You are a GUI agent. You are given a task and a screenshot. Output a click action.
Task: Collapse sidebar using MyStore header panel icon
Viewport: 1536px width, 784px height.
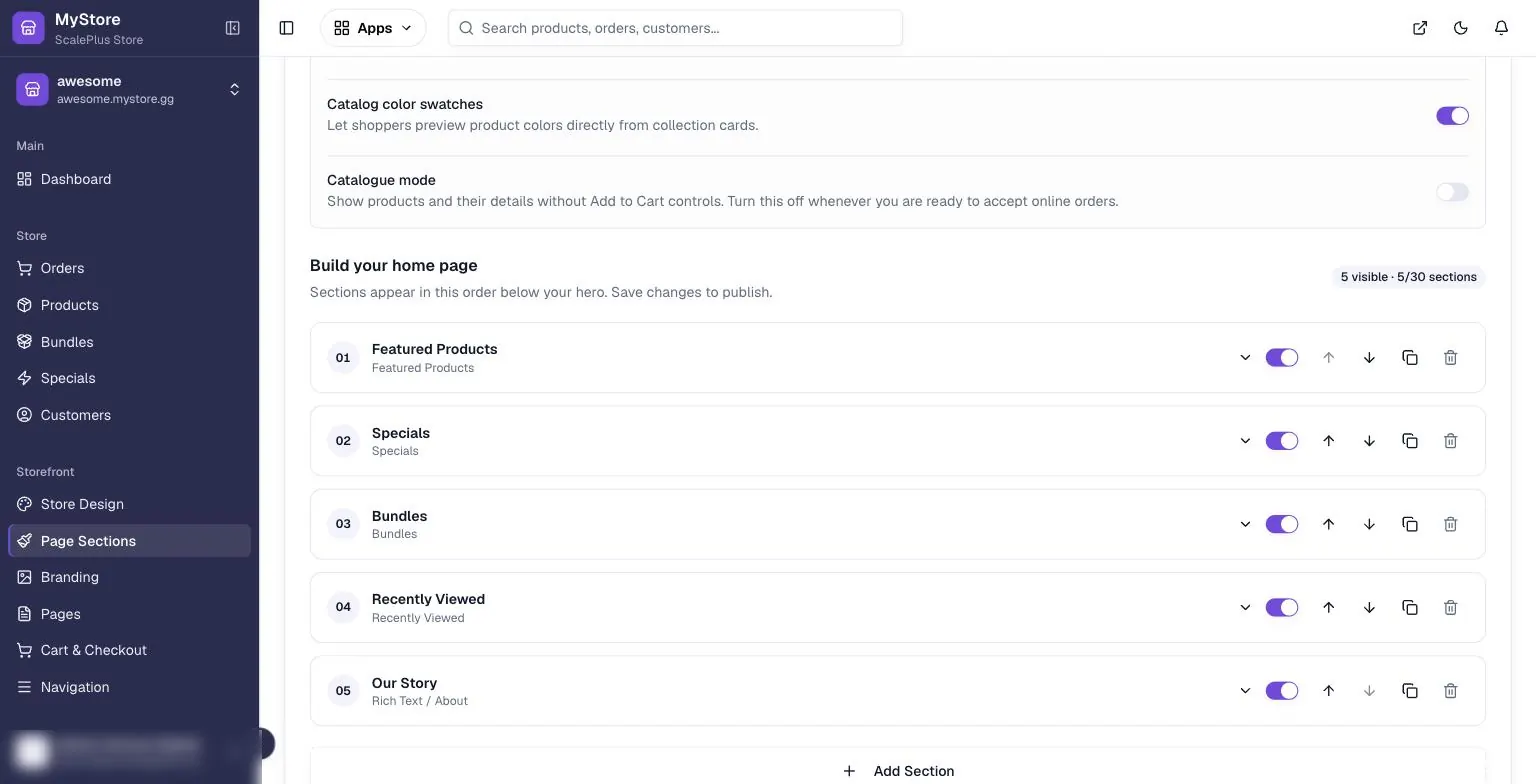233,28
